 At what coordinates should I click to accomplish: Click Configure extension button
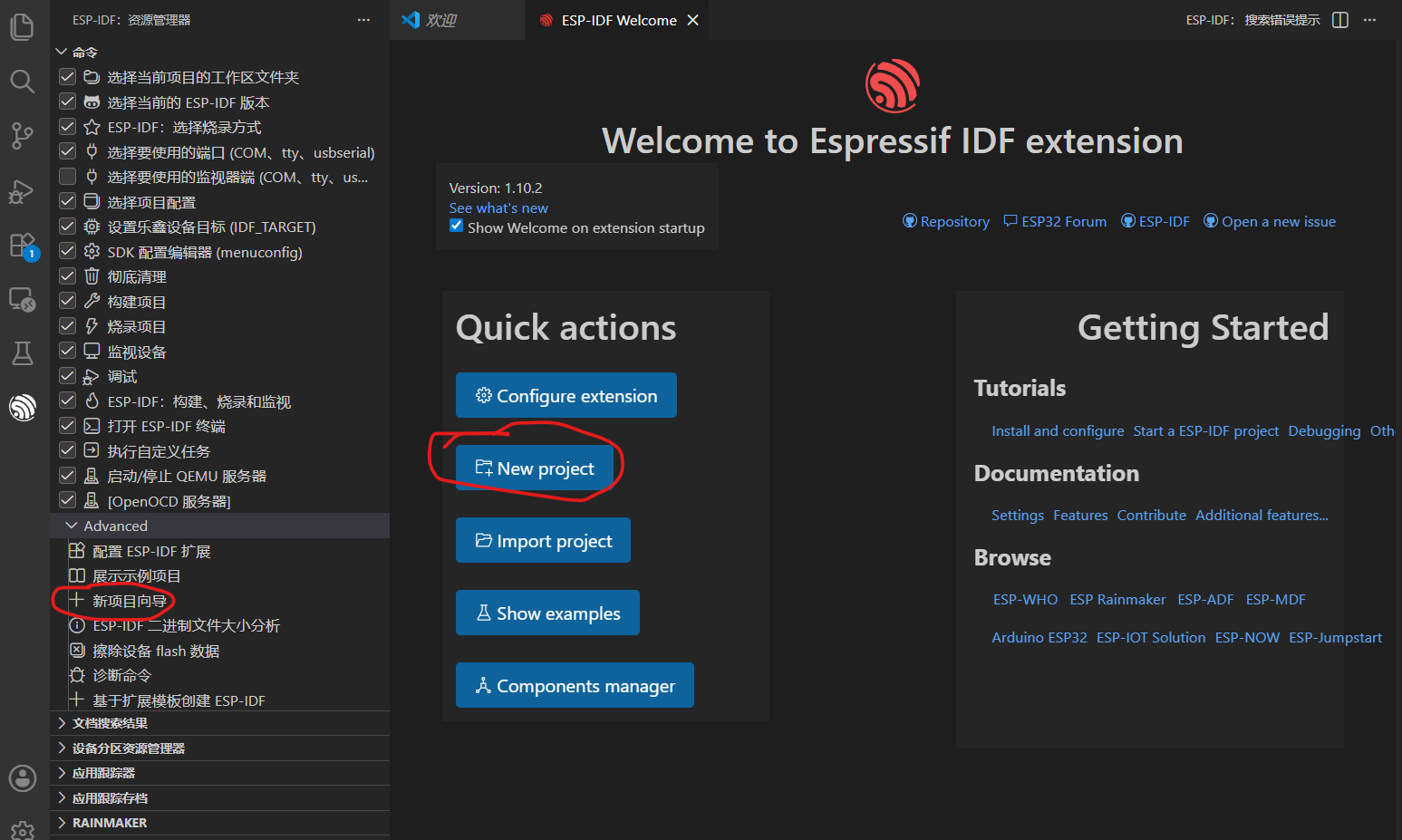pyautogui.click(x=566, y=395)
